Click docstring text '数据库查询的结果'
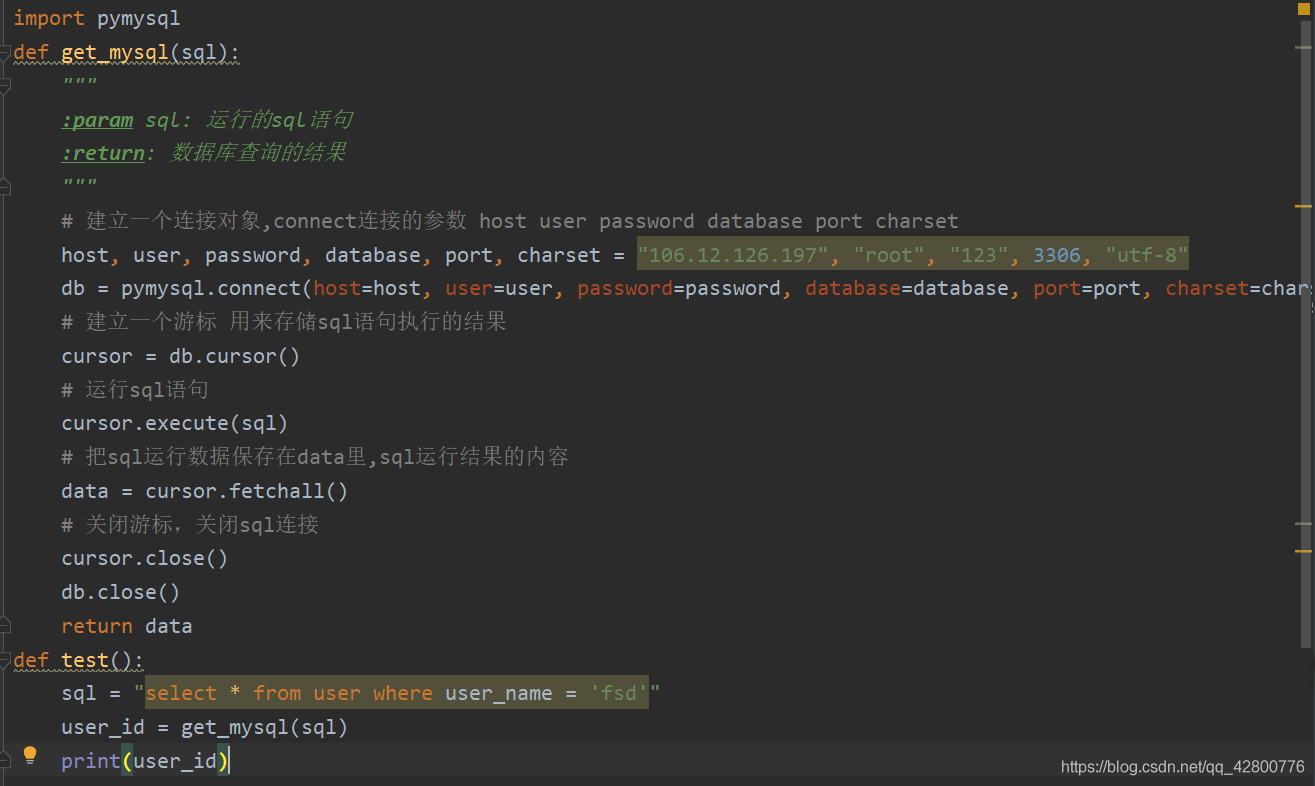Viewport: 1315px width, 786px height. 259,153
